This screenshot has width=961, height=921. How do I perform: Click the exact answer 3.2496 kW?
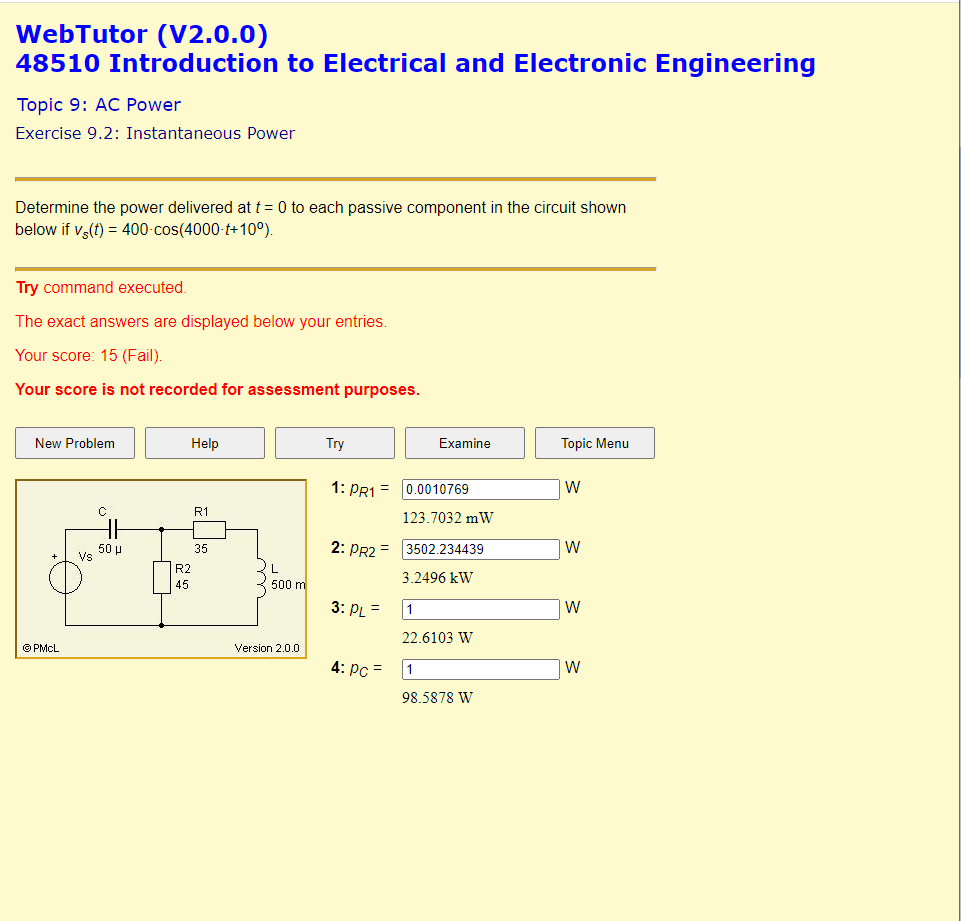point(437,578)
